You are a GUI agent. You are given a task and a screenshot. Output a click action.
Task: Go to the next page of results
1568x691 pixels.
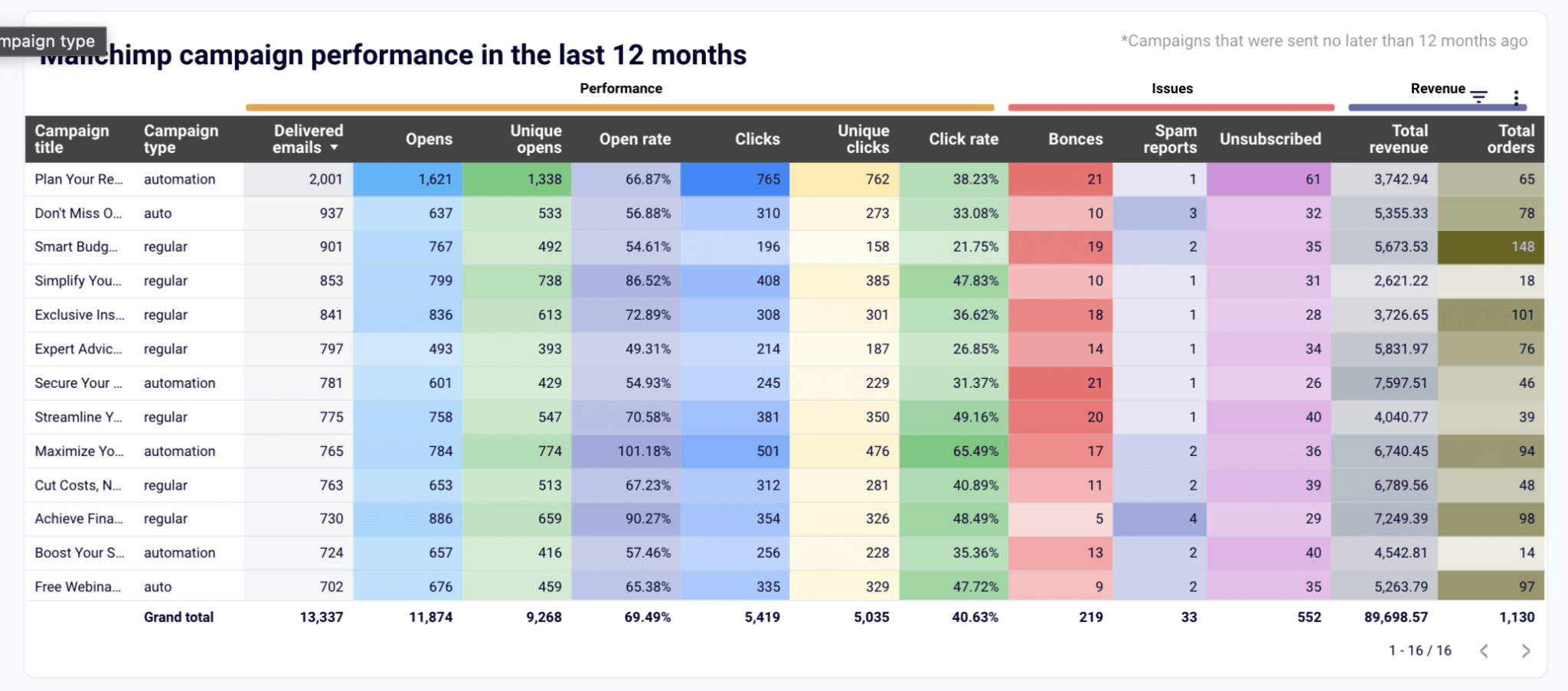click(x=1525, y=650)
